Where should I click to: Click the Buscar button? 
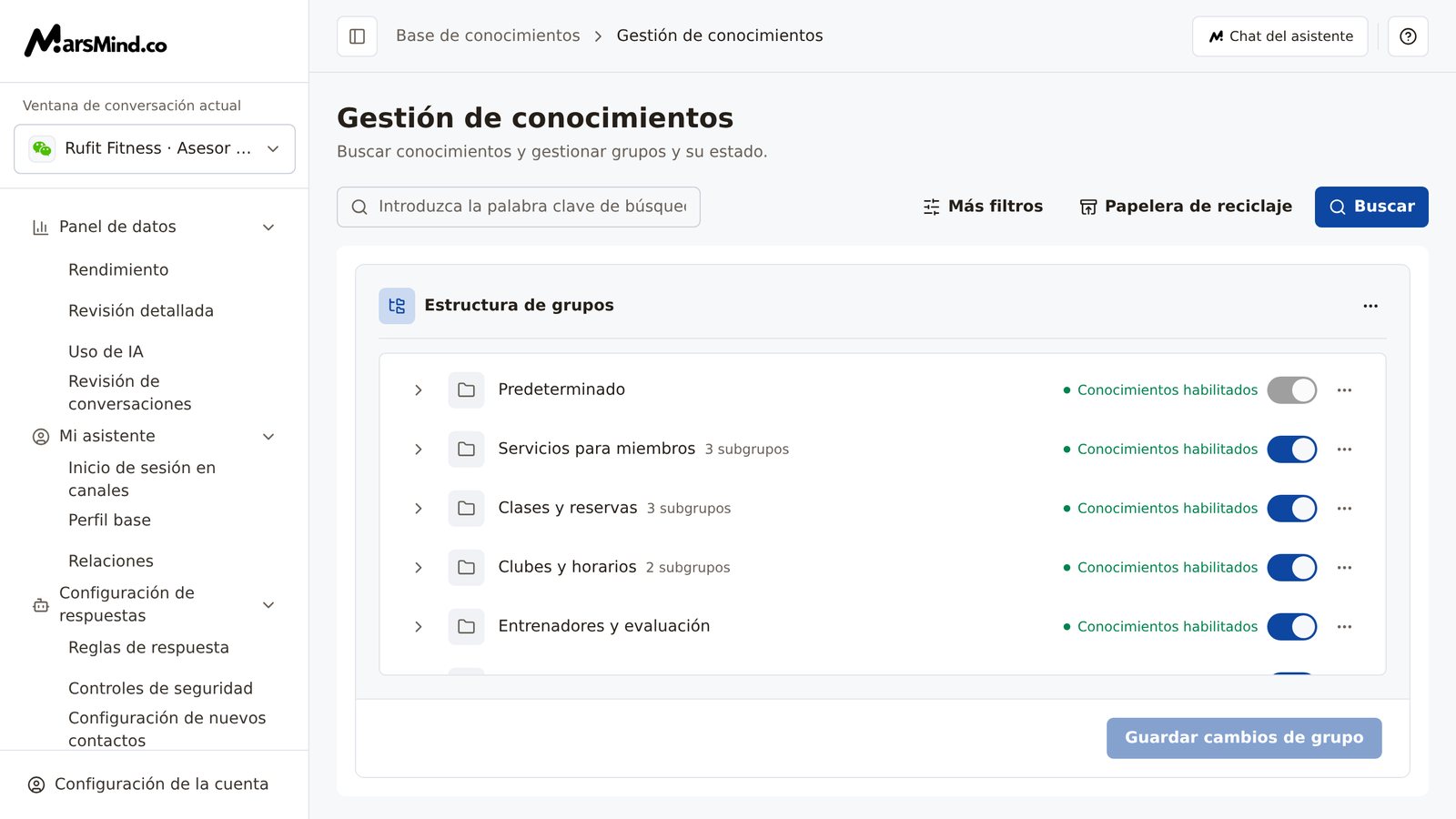[x=1371, y=207]
